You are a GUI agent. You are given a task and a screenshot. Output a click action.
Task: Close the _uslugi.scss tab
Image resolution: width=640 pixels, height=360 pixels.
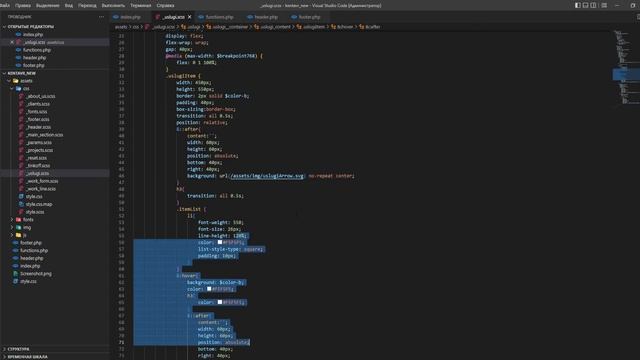189,17
